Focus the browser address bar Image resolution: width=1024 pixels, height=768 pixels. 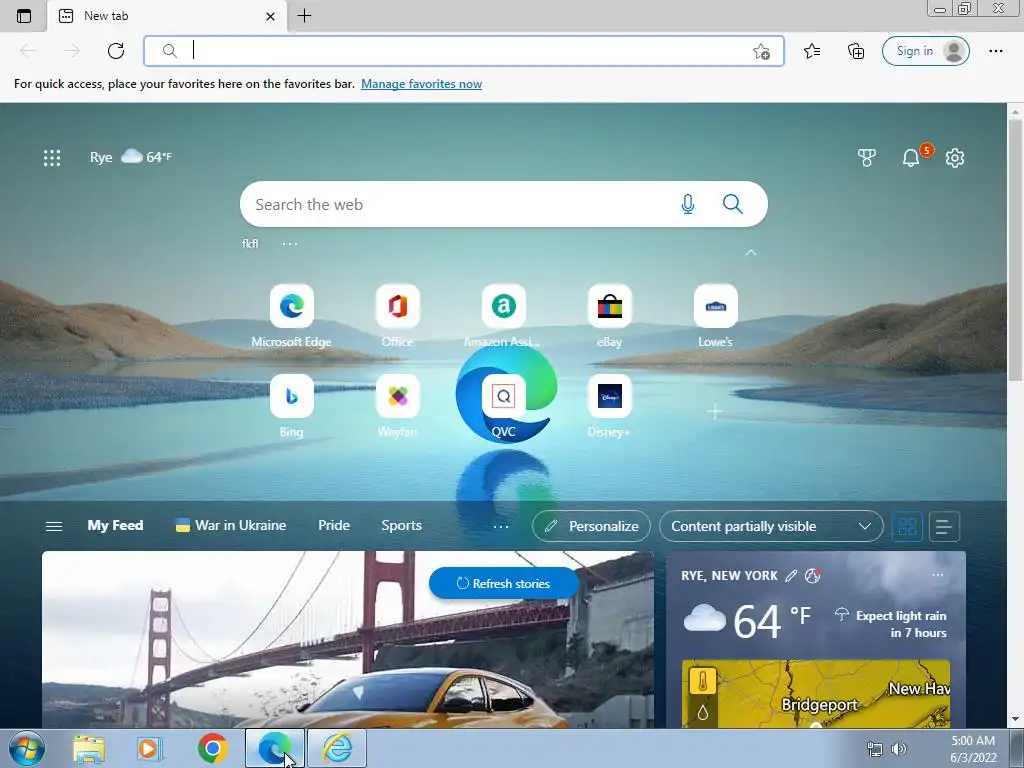tap(464, 51)
